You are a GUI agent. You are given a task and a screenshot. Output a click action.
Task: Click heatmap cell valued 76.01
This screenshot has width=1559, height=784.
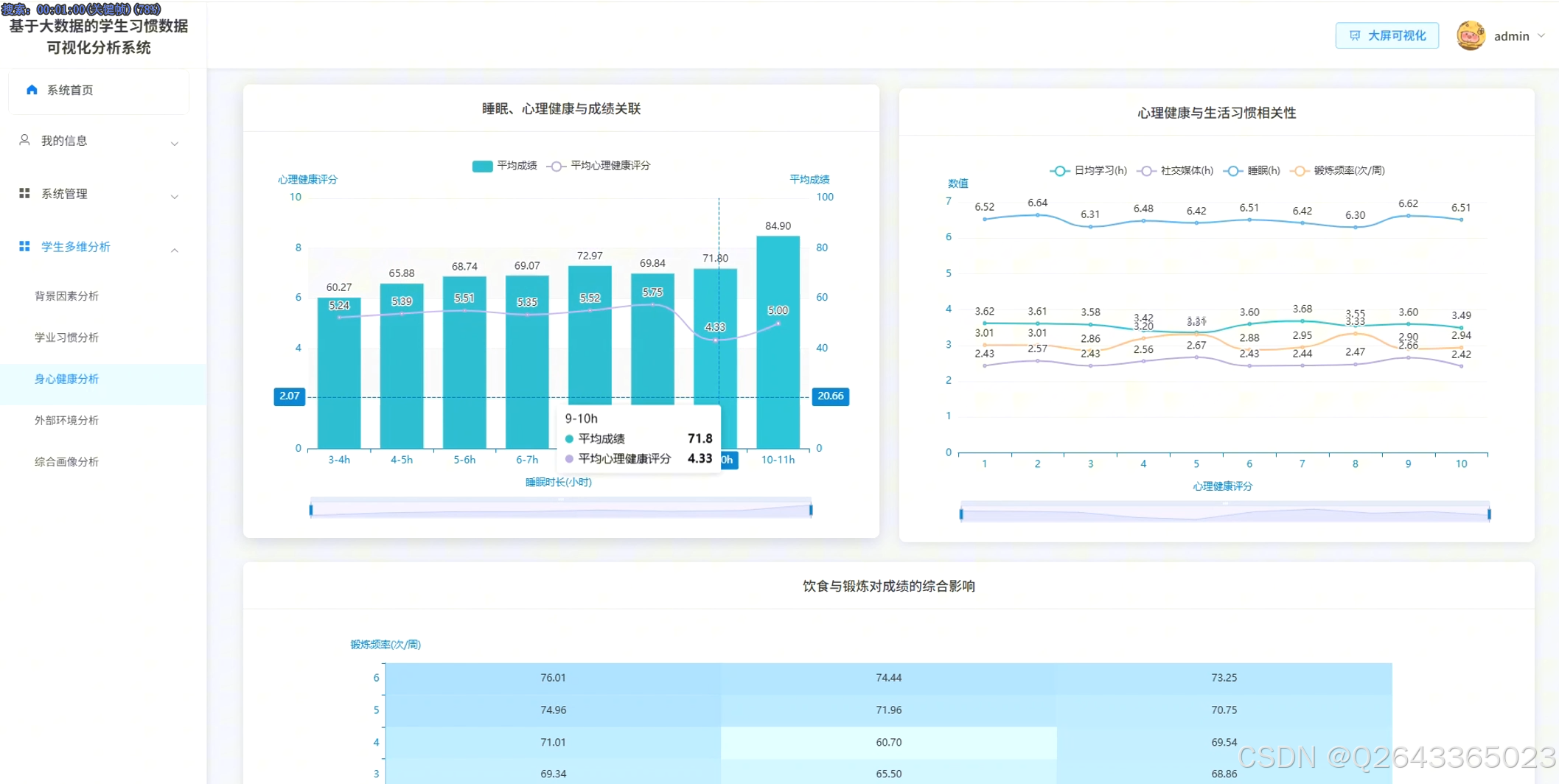[x=553, y=678]
